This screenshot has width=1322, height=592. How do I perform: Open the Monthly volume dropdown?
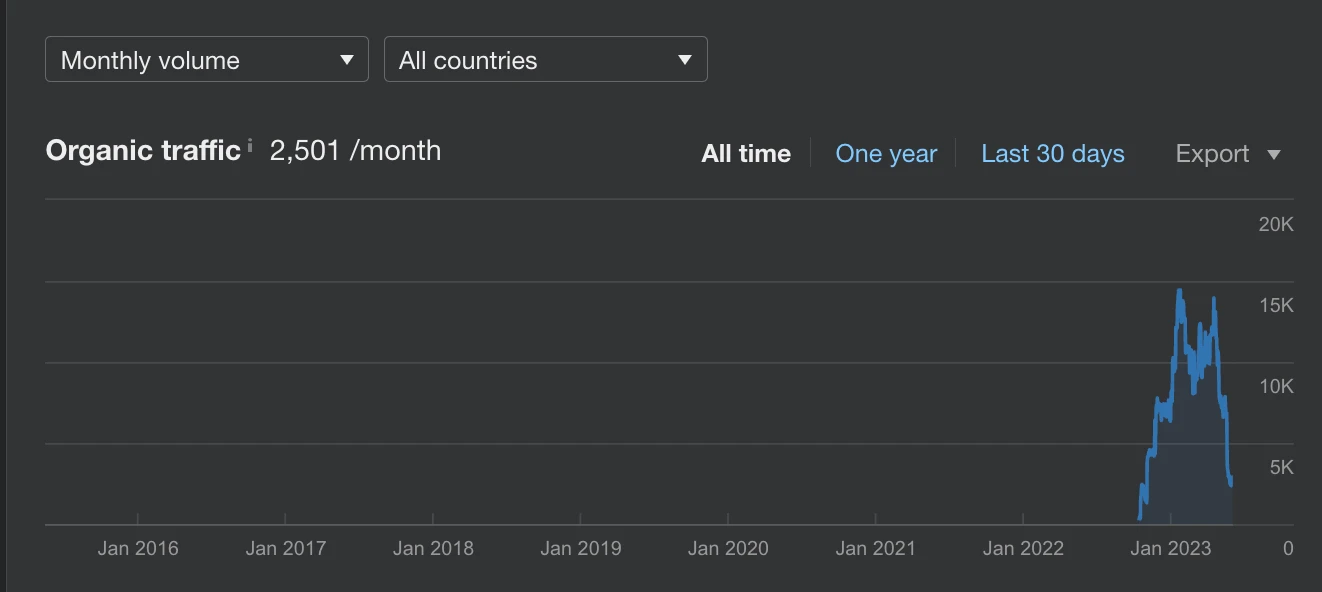tap(207, 59)
